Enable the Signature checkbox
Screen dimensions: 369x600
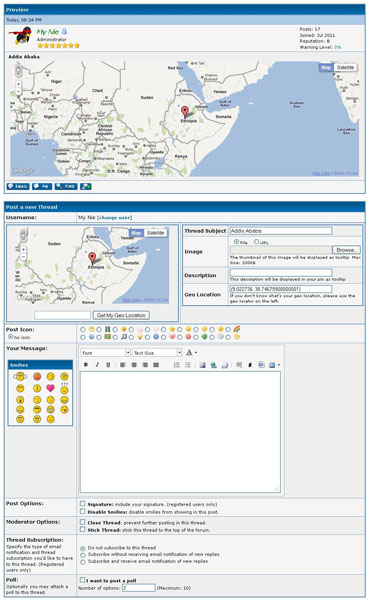point(82,504)
